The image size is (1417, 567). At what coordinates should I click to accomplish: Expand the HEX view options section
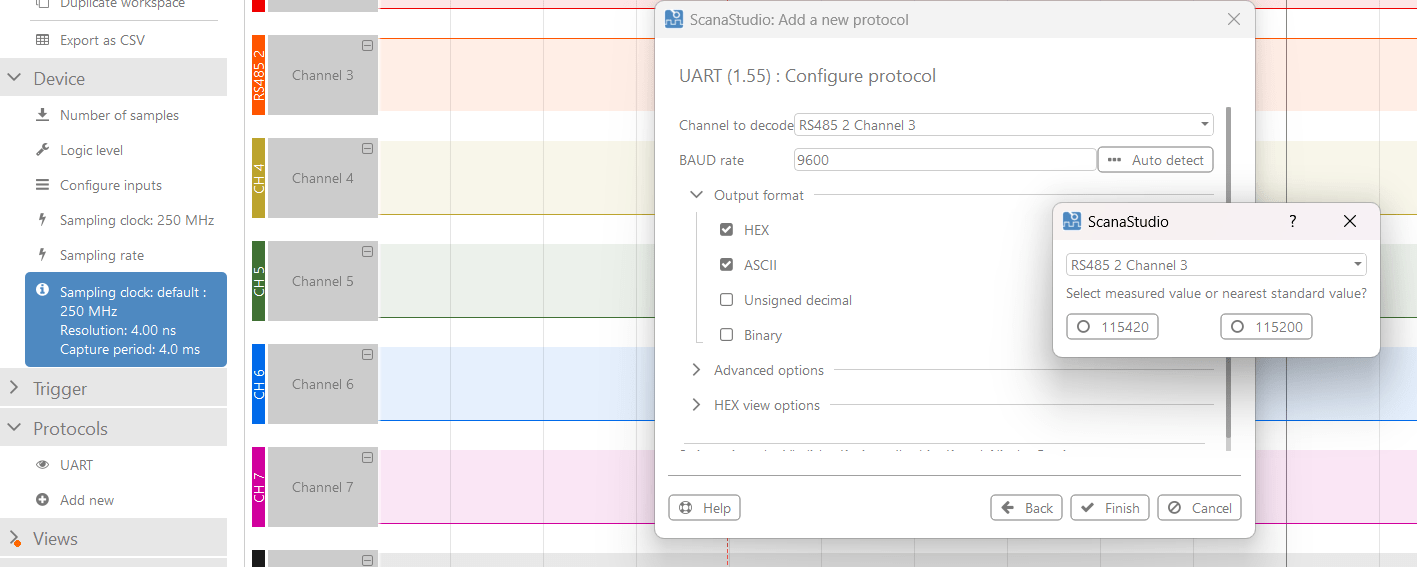point(696,405)
